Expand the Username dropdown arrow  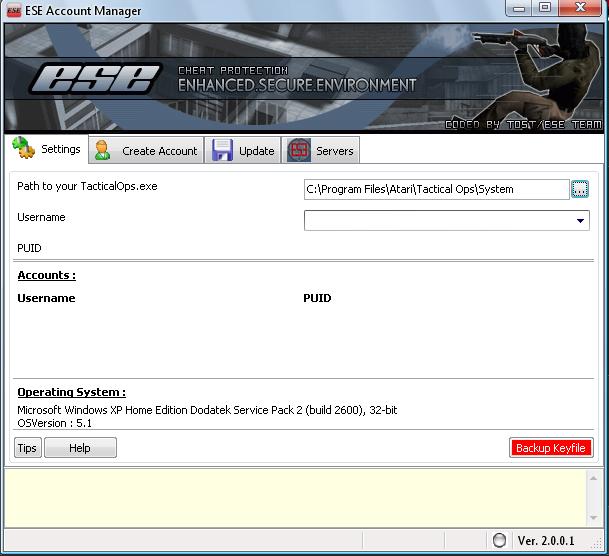click(580, 221)
